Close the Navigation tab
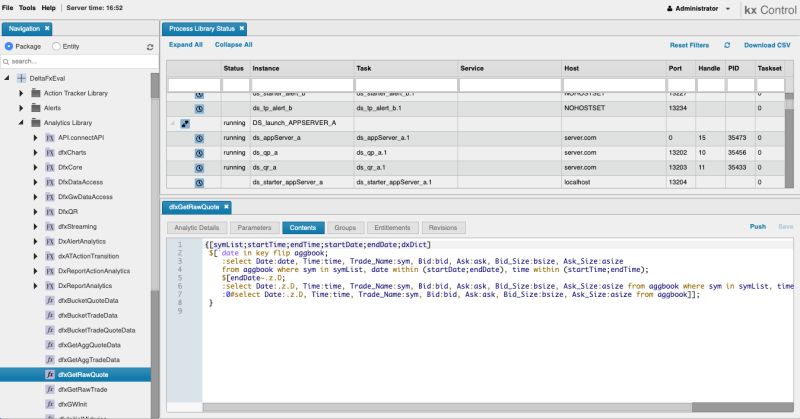800x419 pixels. (47, 29)
